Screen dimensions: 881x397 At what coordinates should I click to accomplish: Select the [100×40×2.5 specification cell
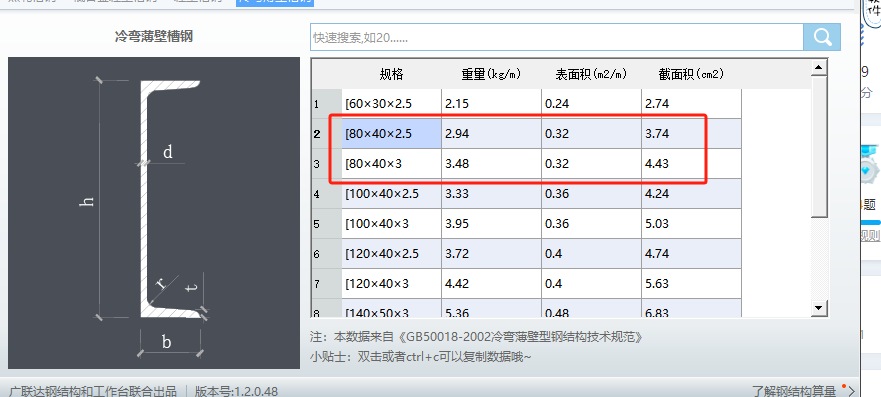(392, 194)
